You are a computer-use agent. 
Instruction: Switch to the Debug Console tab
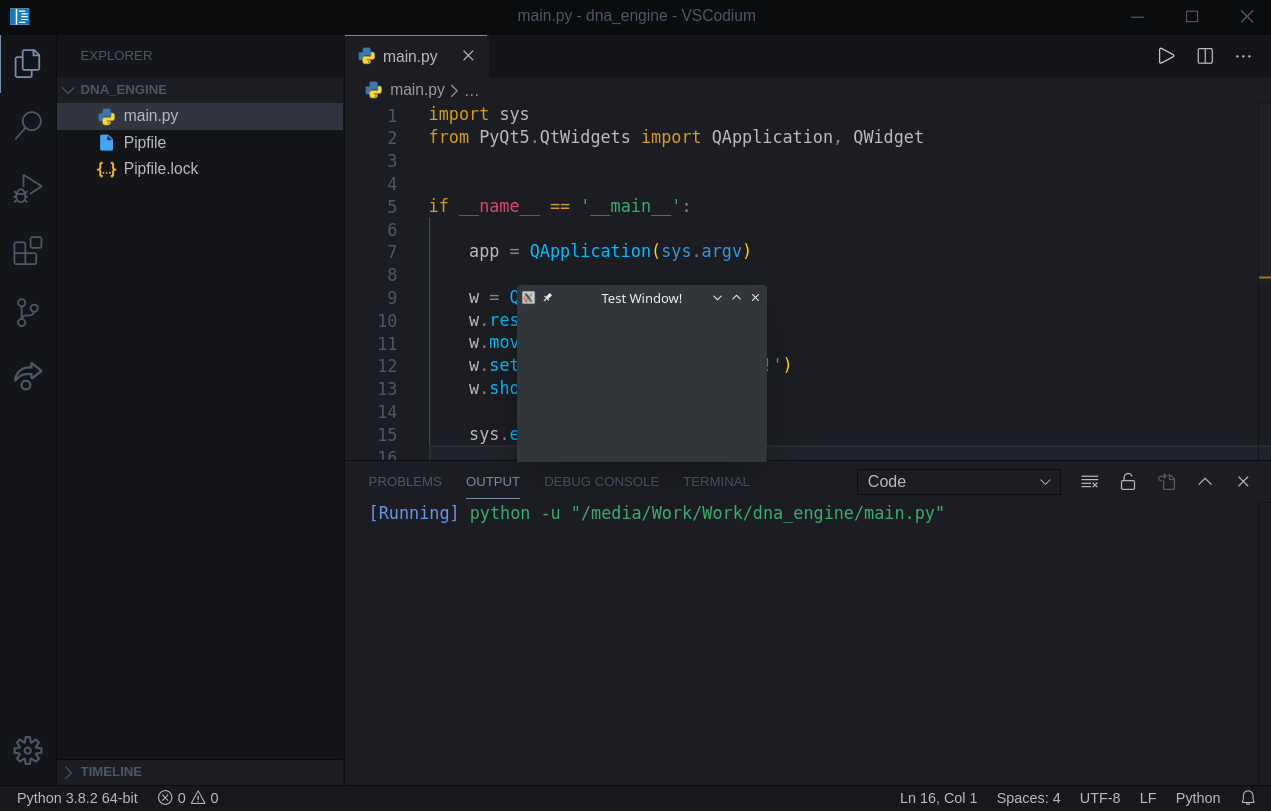coord(601,482)
